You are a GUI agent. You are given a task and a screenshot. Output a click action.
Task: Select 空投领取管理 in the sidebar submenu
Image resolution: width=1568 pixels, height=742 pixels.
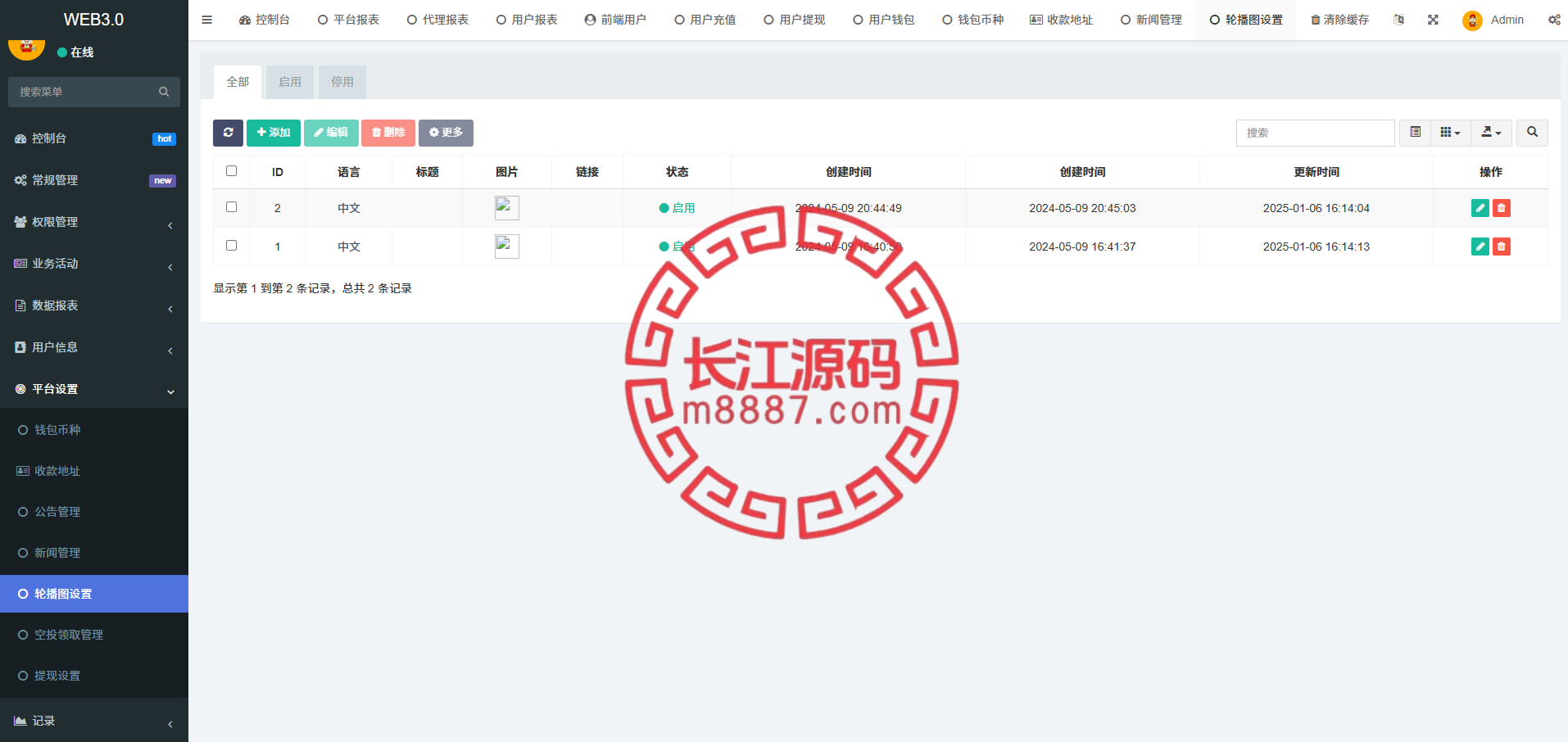tap(94, 635)
